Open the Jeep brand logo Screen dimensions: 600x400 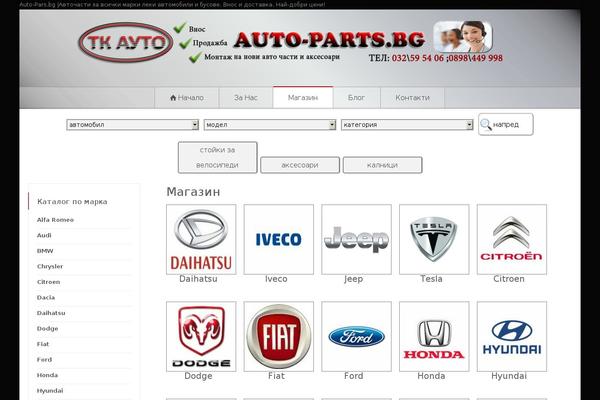point(356,239)
